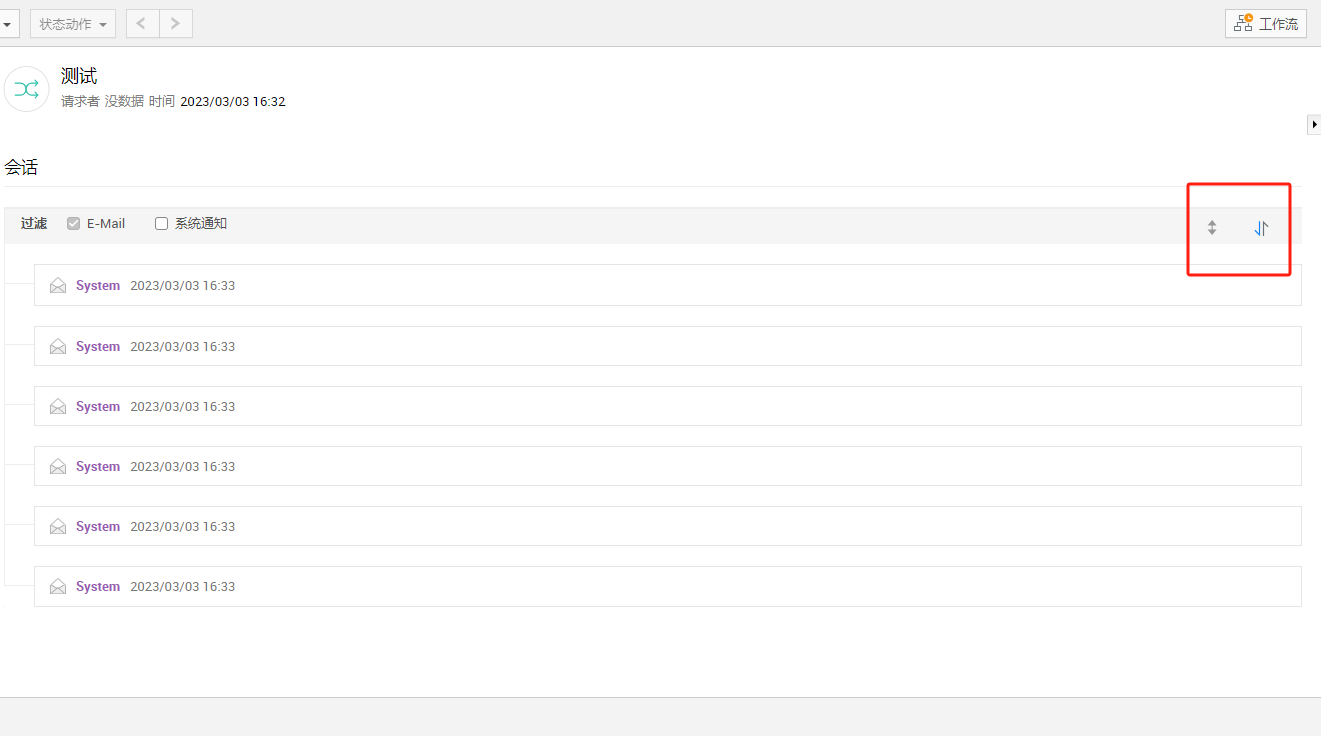Image resolution: width=1321 pixels, height=736 pixels.
Task: Open the 工作流 workflow view
Action: [x=1265, y=24]
